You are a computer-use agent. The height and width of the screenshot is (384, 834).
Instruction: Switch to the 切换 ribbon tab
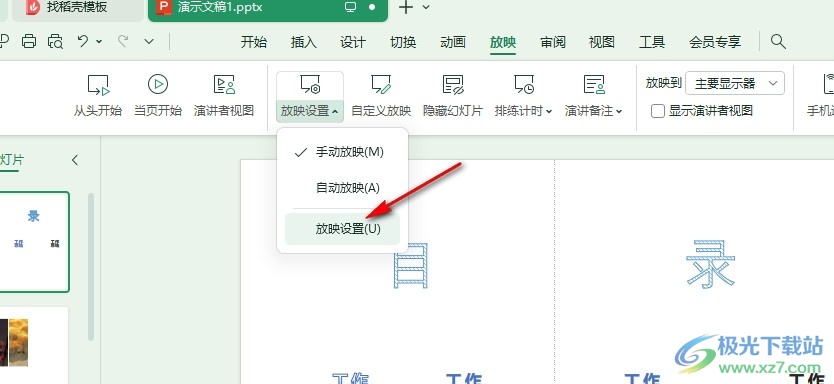pyautogui.click(x=403, y=42)
